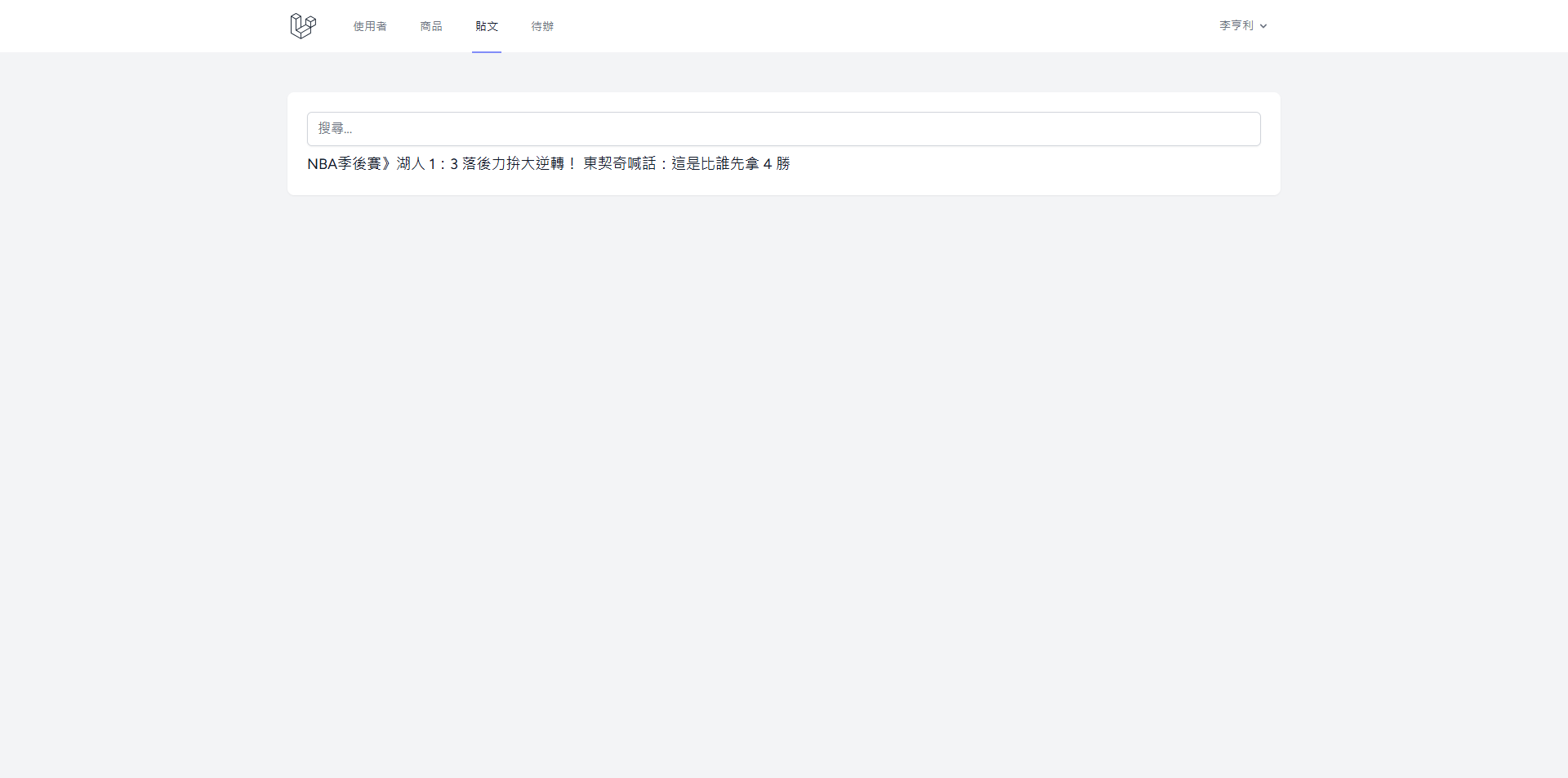This screenshot has width=1568, height=778.
Task: Select the 貼文 navigation tab
Action: point(487,26)
